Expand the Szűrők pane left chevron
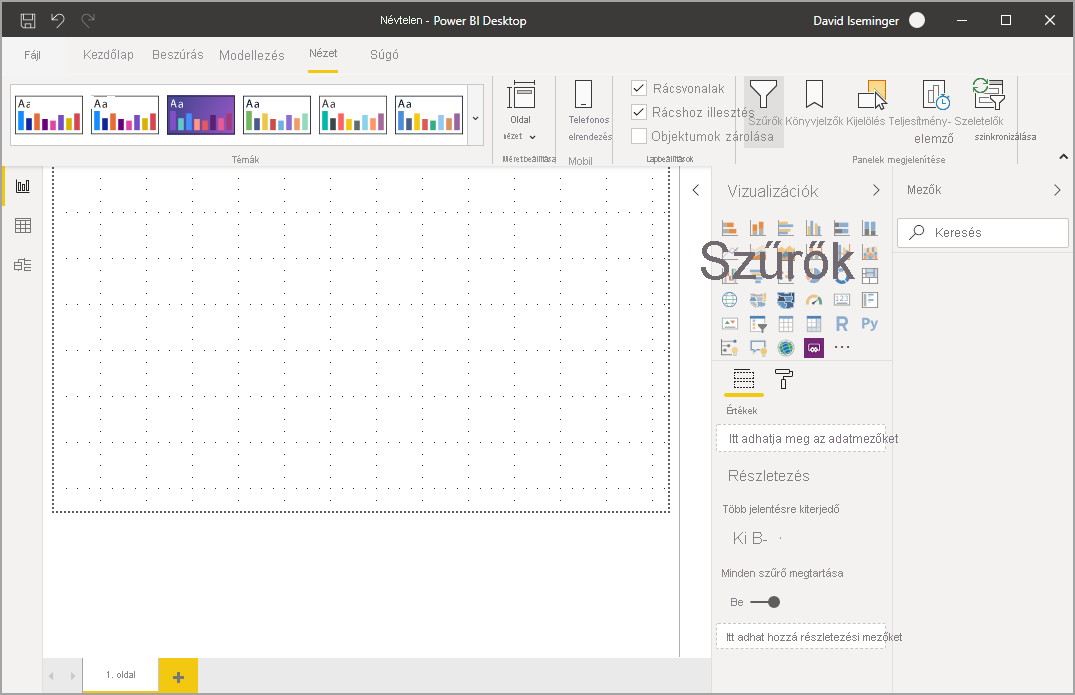Image resolution: width=1075 pixels, height=695 pixels. 696,191
